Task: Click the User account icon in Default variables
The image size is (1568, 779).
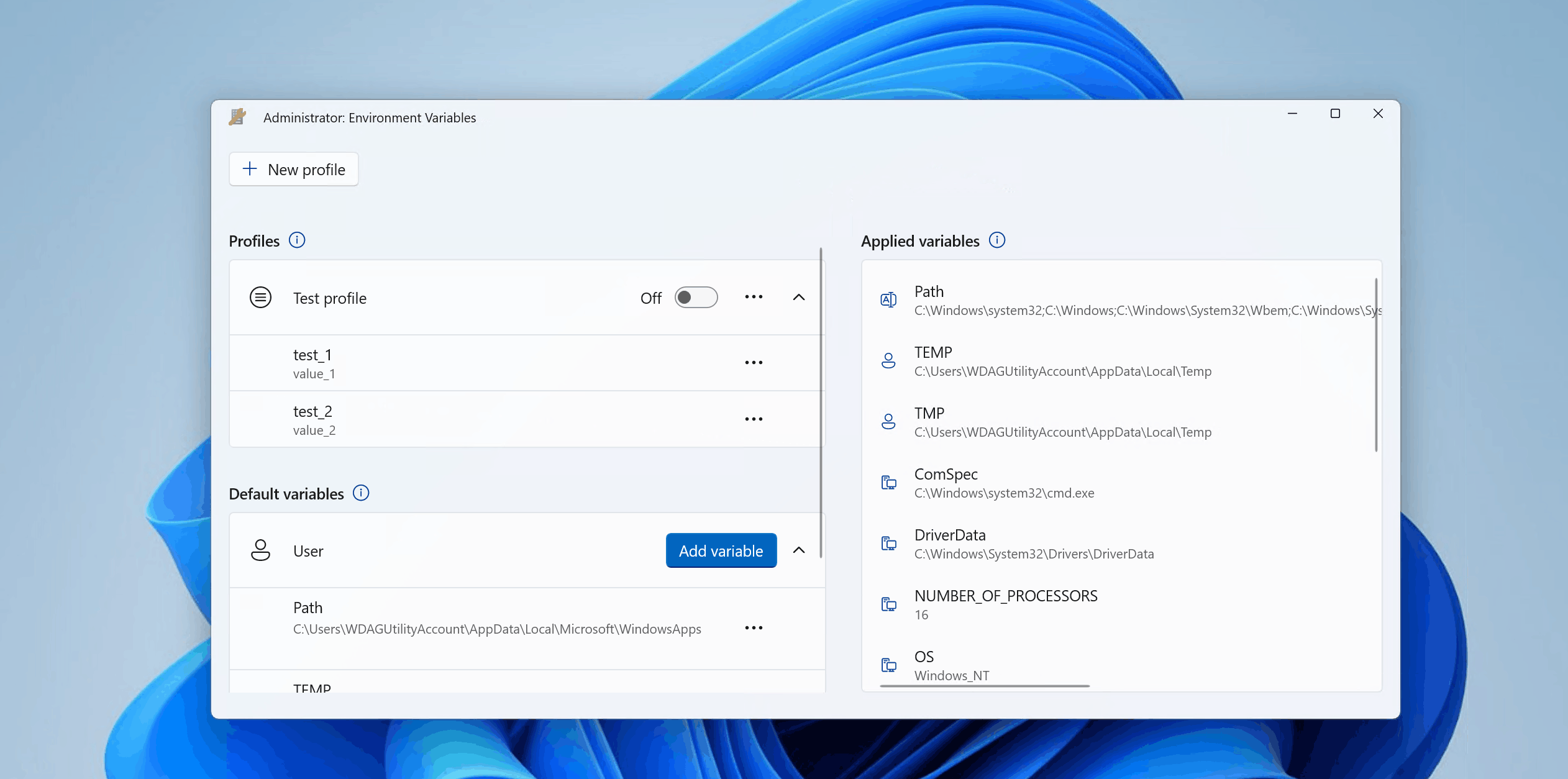Action: coord(261,550)
